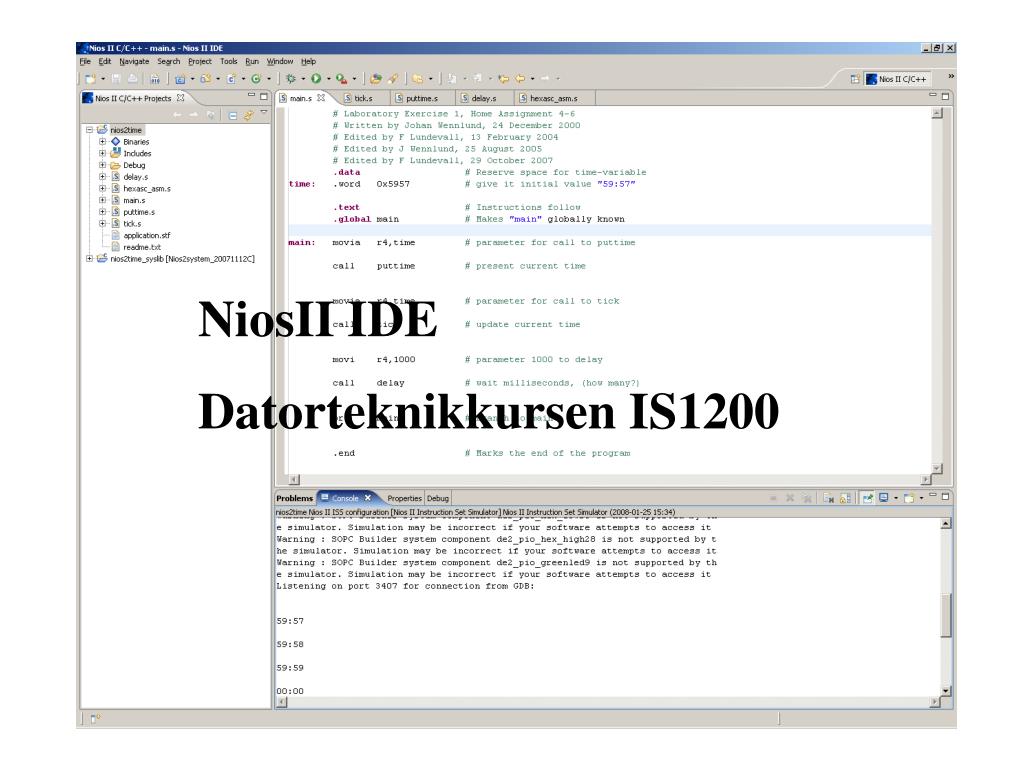The height and width of the screenshot is (768, 1024).
Task: Toggle Pin Console button
Action: (867, 498)
